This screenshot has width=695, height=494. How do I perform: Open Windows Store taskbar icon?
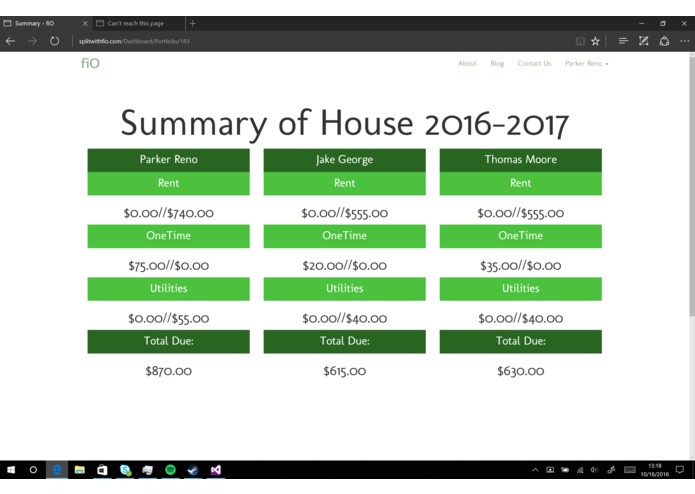coord(102,470)
